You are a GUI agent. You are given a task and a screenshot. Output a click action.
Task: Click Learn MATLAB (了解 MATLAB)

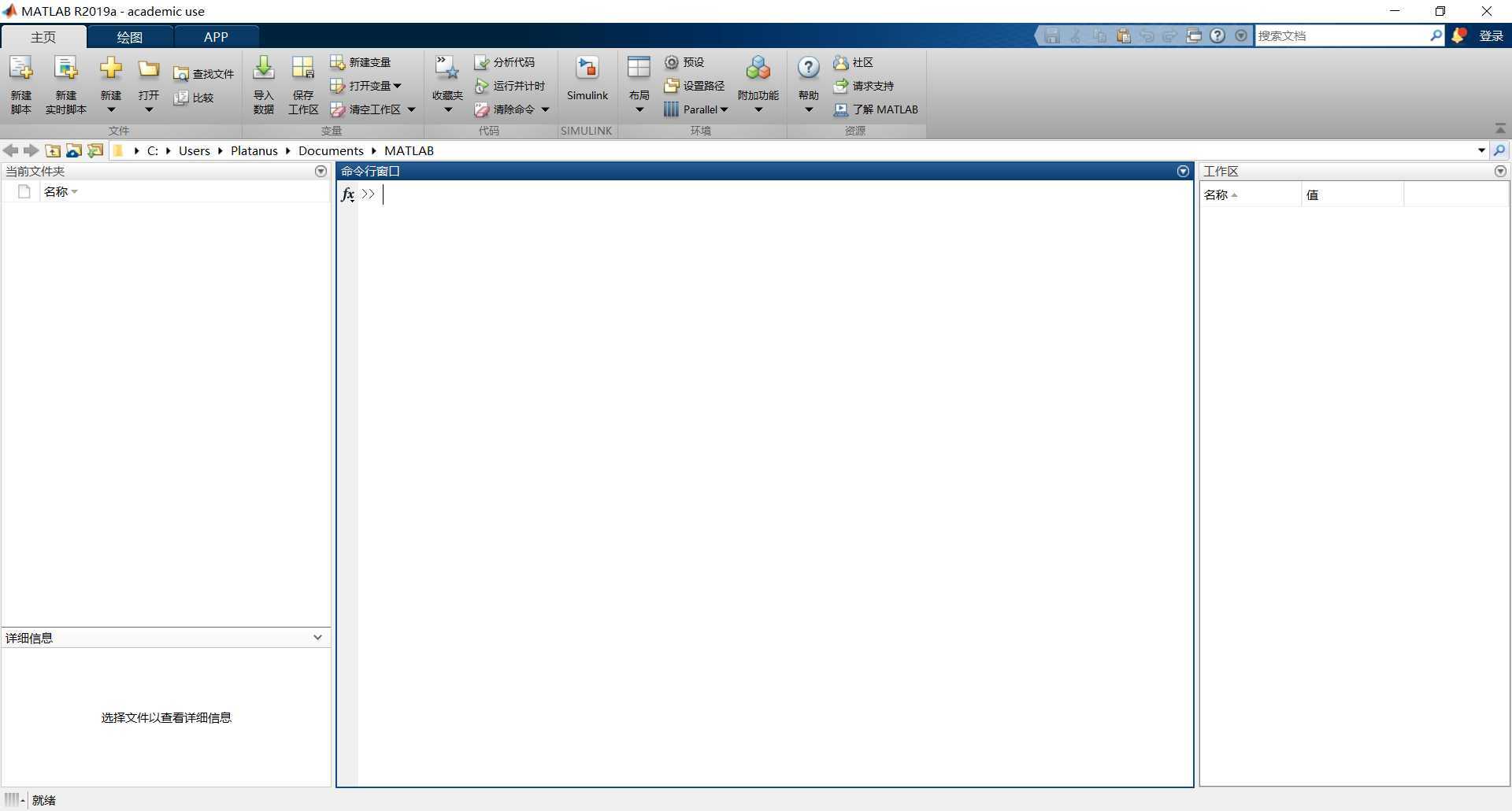pos(876,109)
